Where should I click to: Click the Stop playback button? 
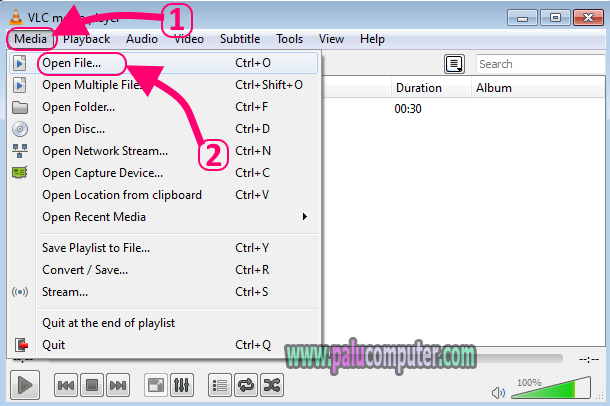[92, 385]
